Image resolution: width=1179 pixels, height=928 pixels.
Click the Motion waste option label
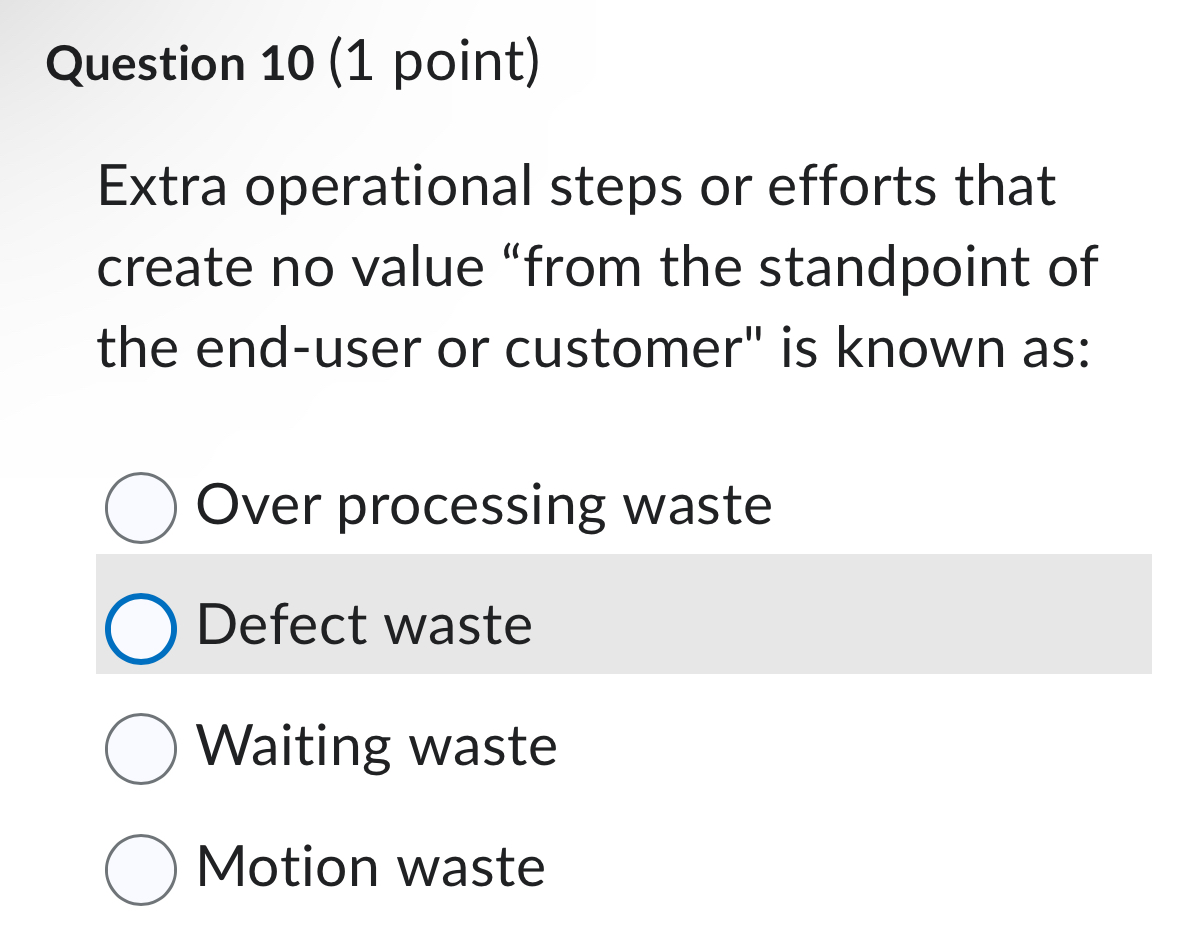click(x=369, y=866)
